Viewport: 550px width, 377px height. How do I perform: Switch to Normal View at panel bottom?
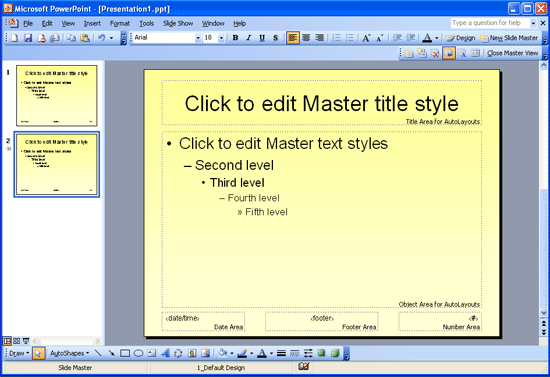7,341
